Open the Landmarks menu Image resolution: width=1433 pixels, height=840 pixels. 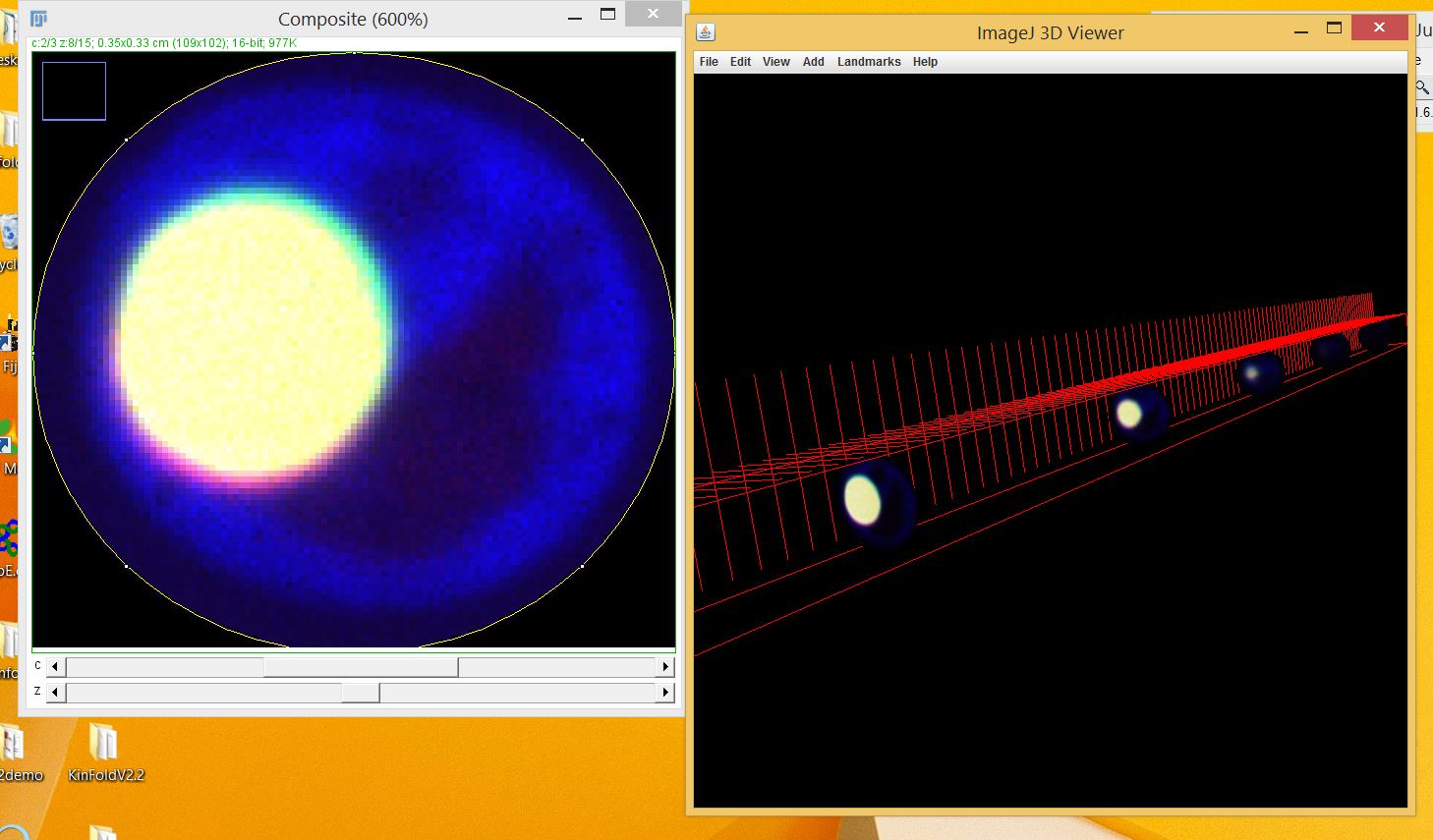869,62
